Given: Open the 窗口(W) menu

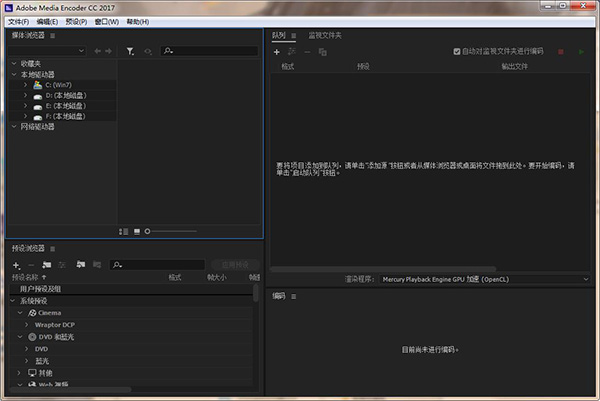Looking at the screenshot, I should pos(107,22).
